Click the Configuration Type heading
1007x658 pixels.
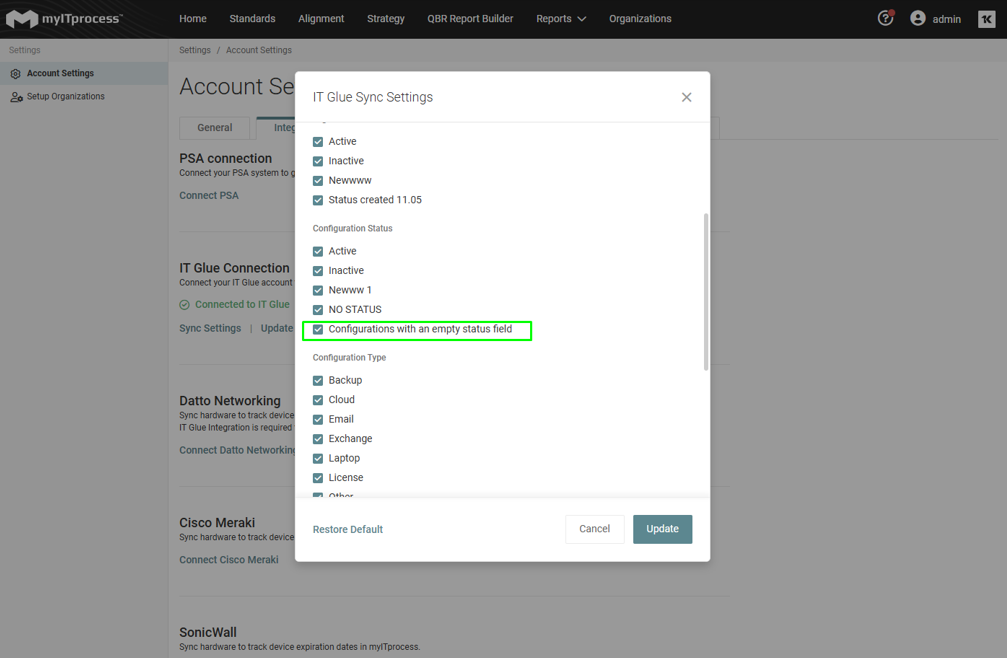point(349,358)
